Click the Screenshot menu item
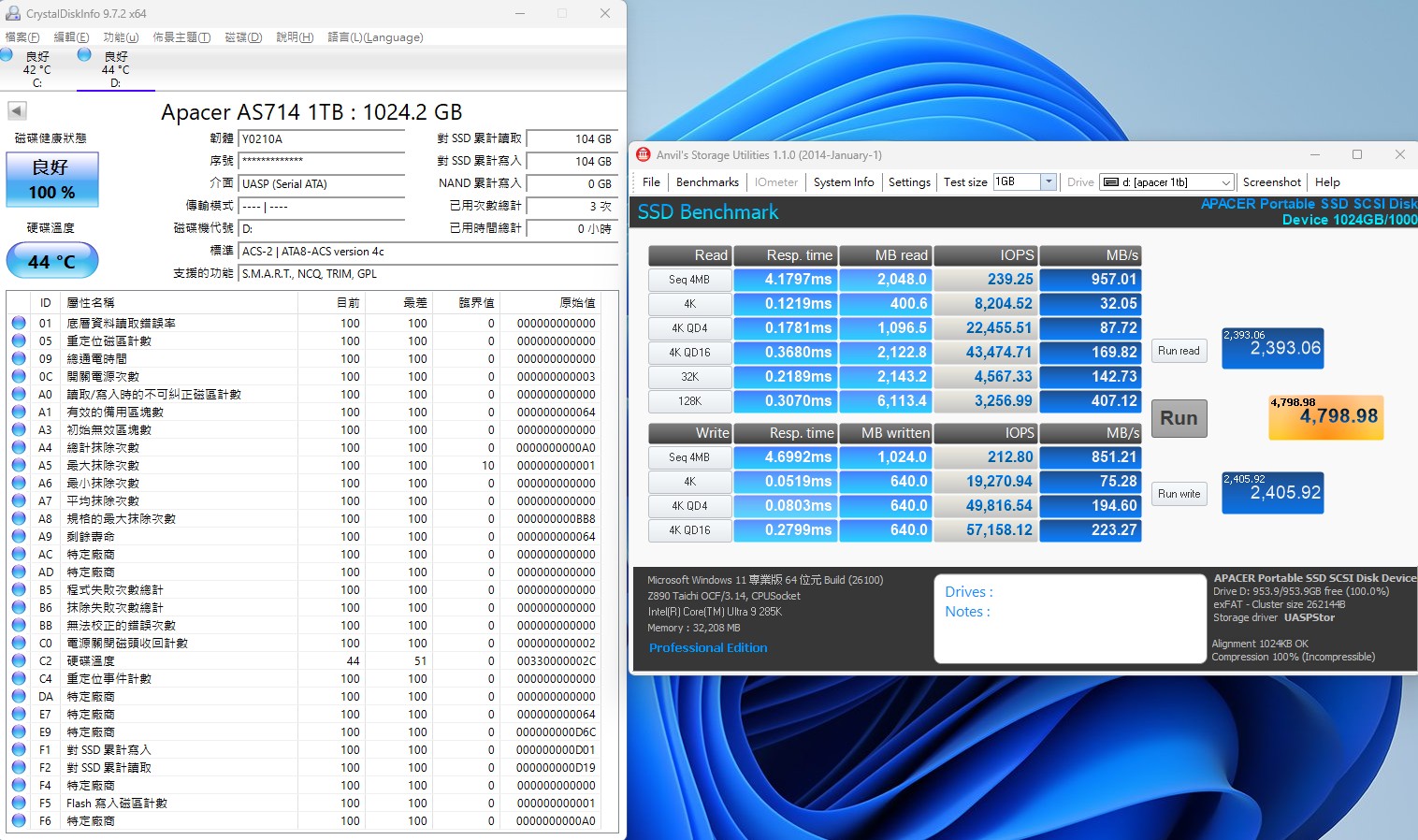 [1272, 182]
